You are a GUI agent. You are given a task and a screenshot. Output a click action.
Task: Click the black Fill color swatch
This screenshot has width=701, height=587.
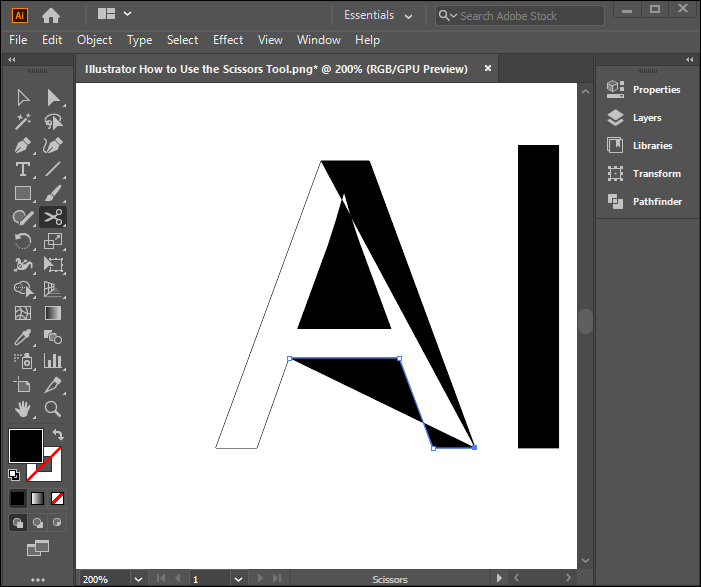tap(24, 446)
